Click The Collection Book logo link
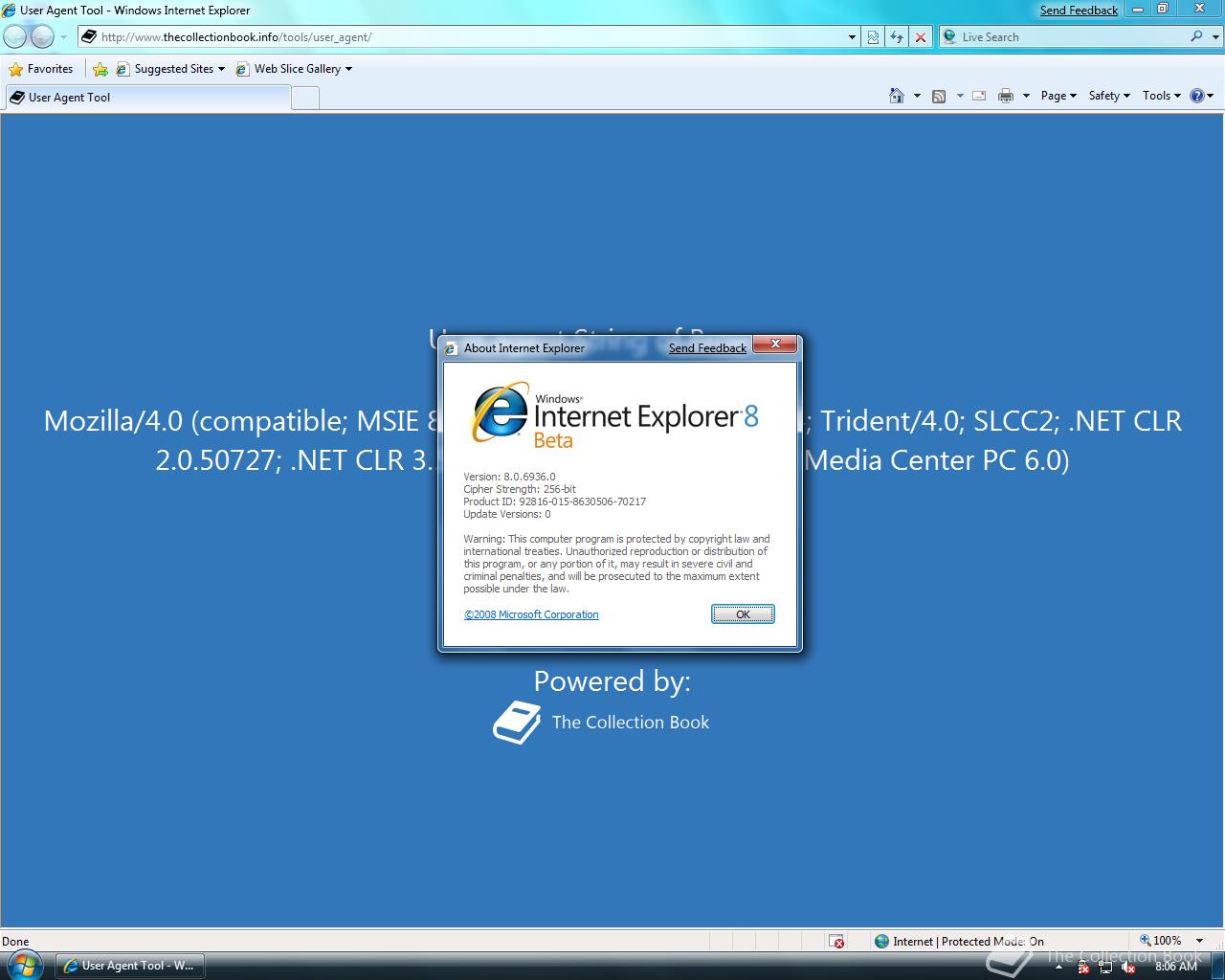Viewport: 1225px width, 980px height. [602, 723]
